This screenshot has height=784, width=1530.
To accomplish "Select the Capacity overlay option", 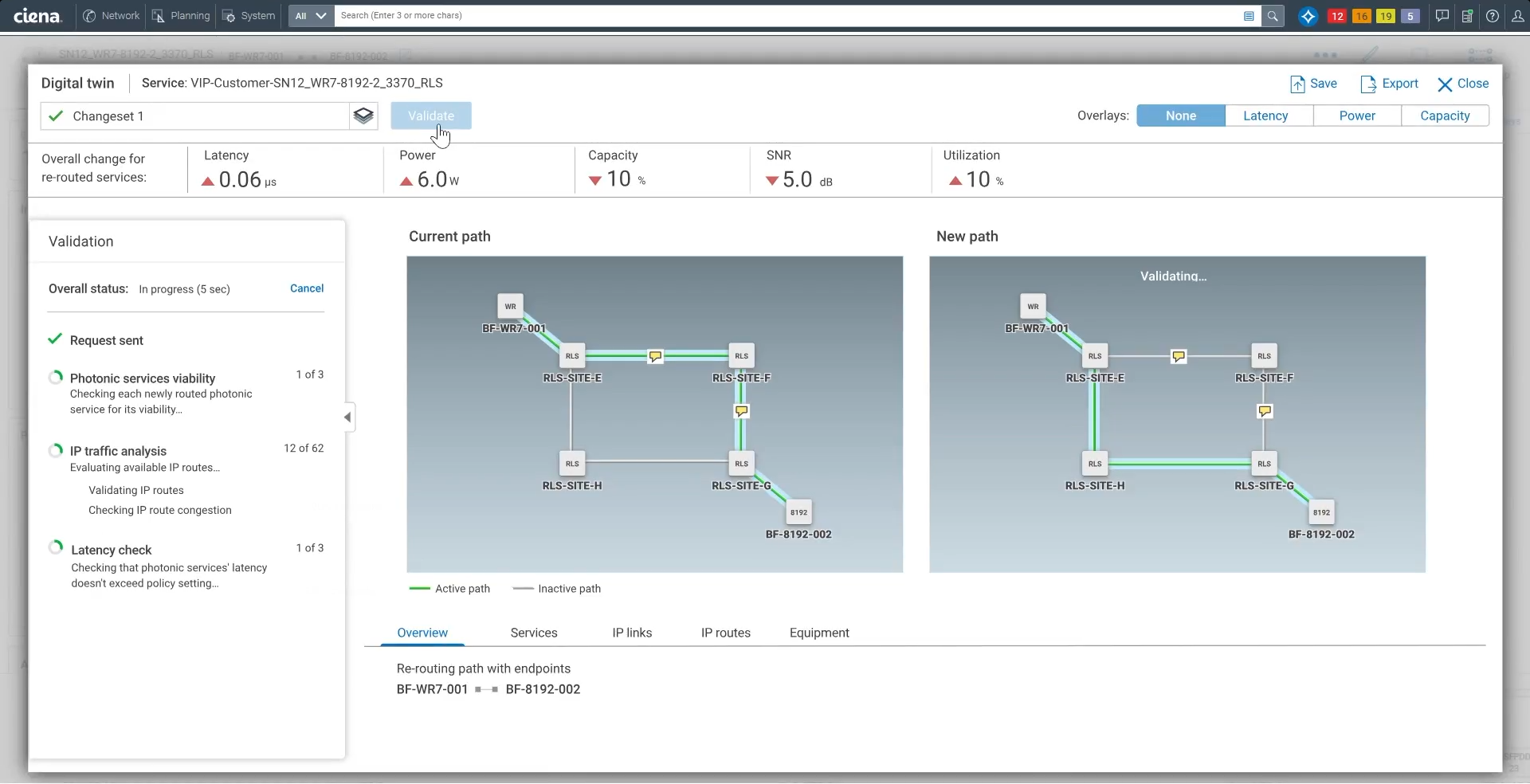I will pos(1445,116).
